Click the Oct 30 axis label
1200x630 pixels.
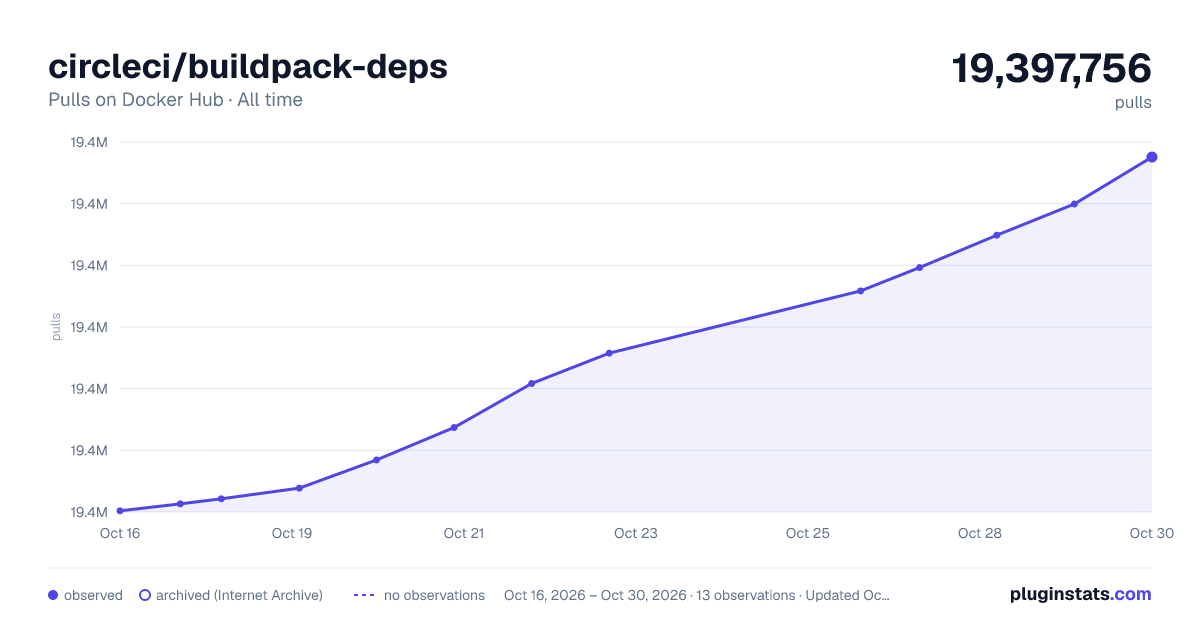(1150, 533)
